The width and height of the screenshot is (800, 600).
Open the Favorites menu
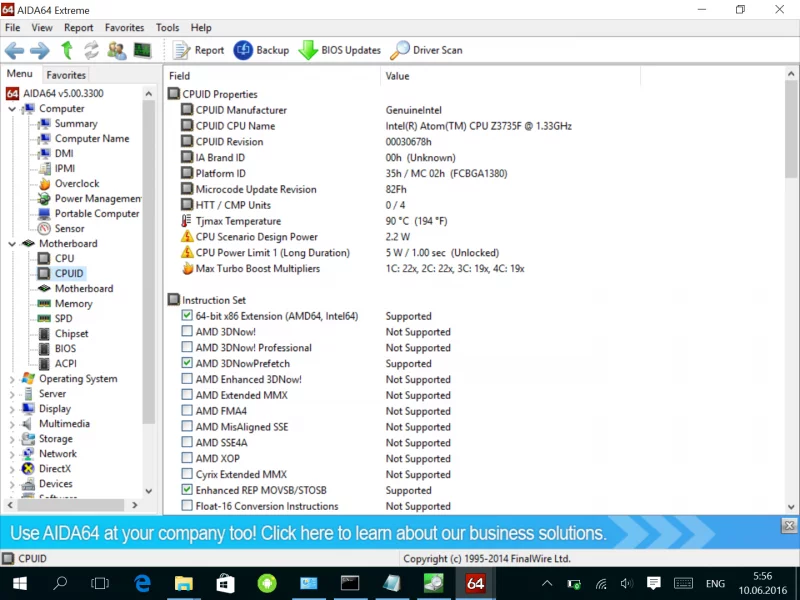(x=124, y=28)
